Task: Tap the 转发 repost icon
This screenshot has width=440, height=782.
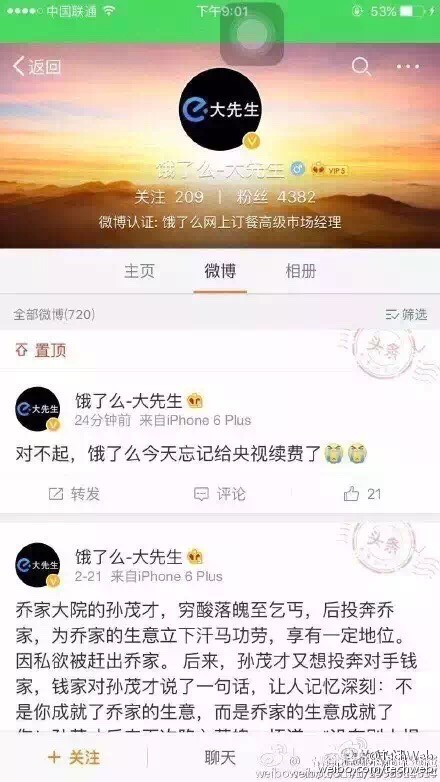Action: click(x=74, y=494)
